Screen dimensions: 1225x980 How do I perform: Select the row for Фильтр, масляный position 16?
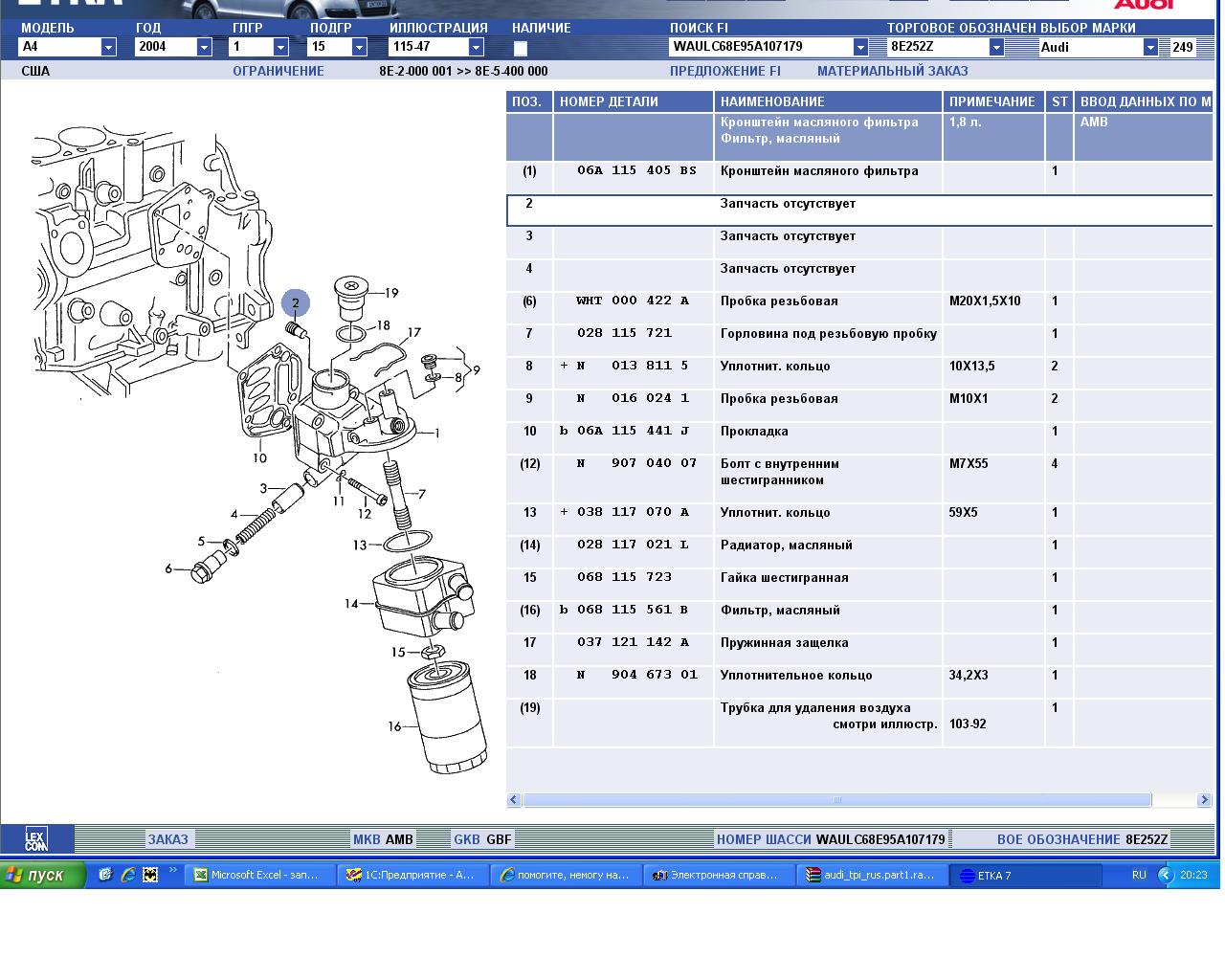coord(779,611)
